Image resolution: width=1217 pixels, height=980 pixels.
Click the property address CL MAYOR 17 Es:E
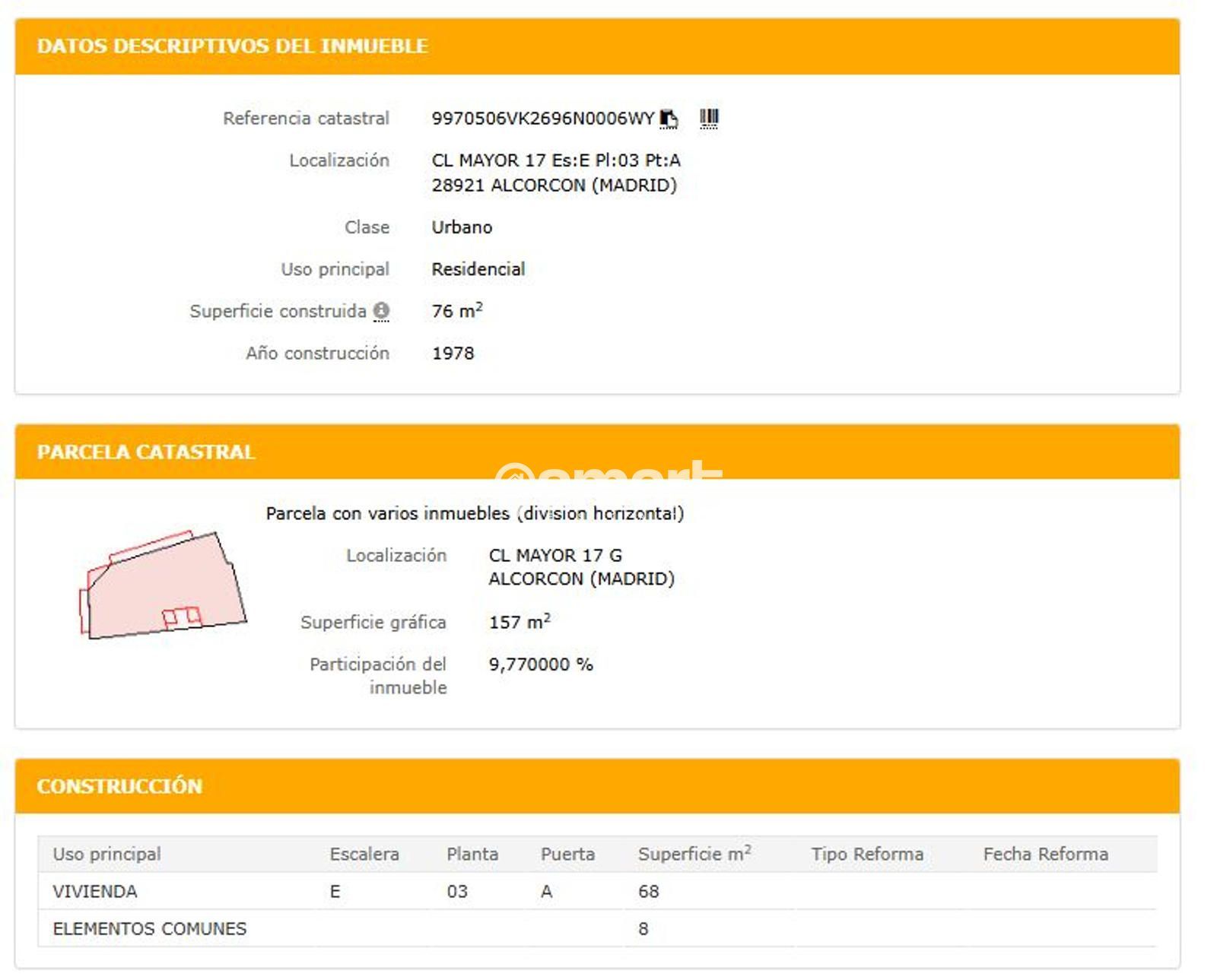point(555,160)
